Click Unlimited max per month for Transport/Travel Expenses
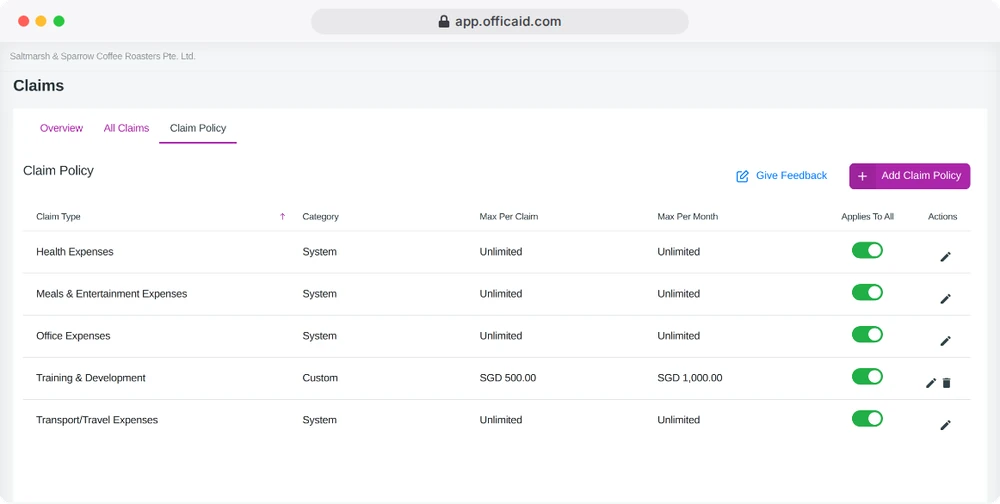1000x504 pixels. (x=679, y=420)
